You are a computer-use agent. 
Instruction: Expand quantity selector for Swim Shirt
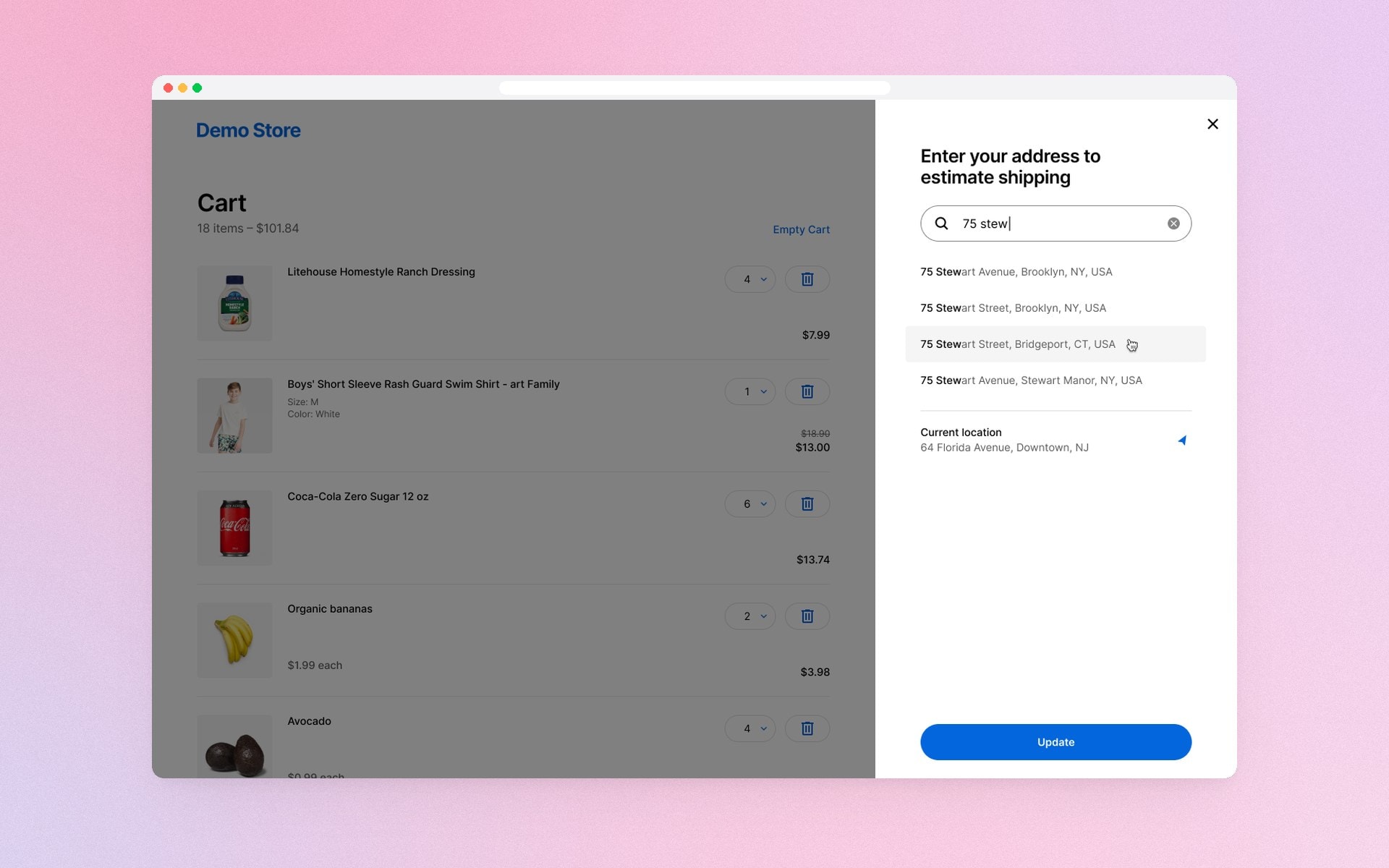click(x=750, y=391)
